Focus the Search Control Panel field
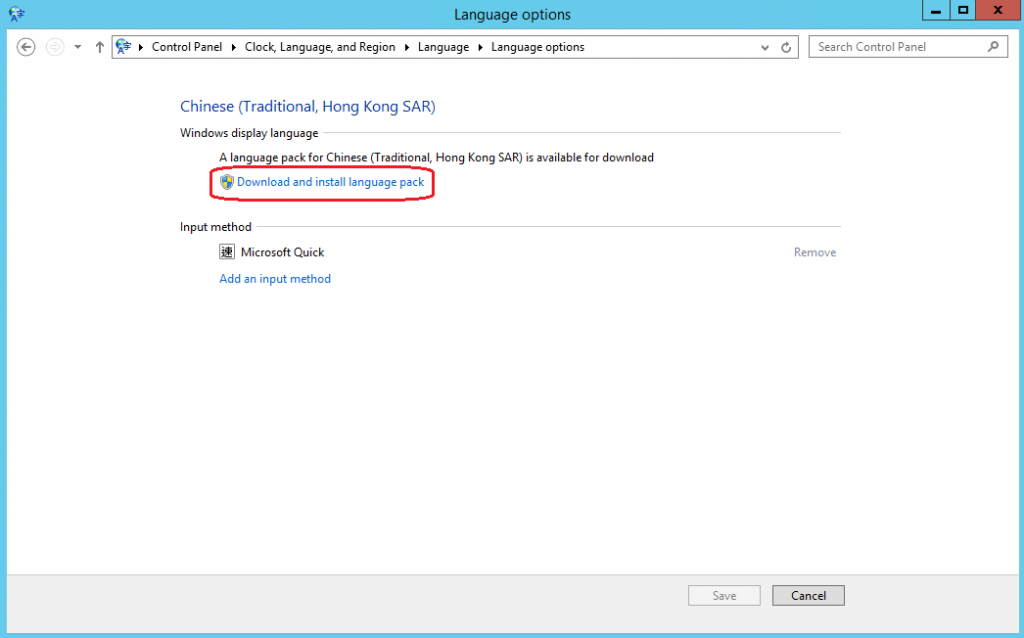This screenshot has width=1024, height=638. pos(908,47)
